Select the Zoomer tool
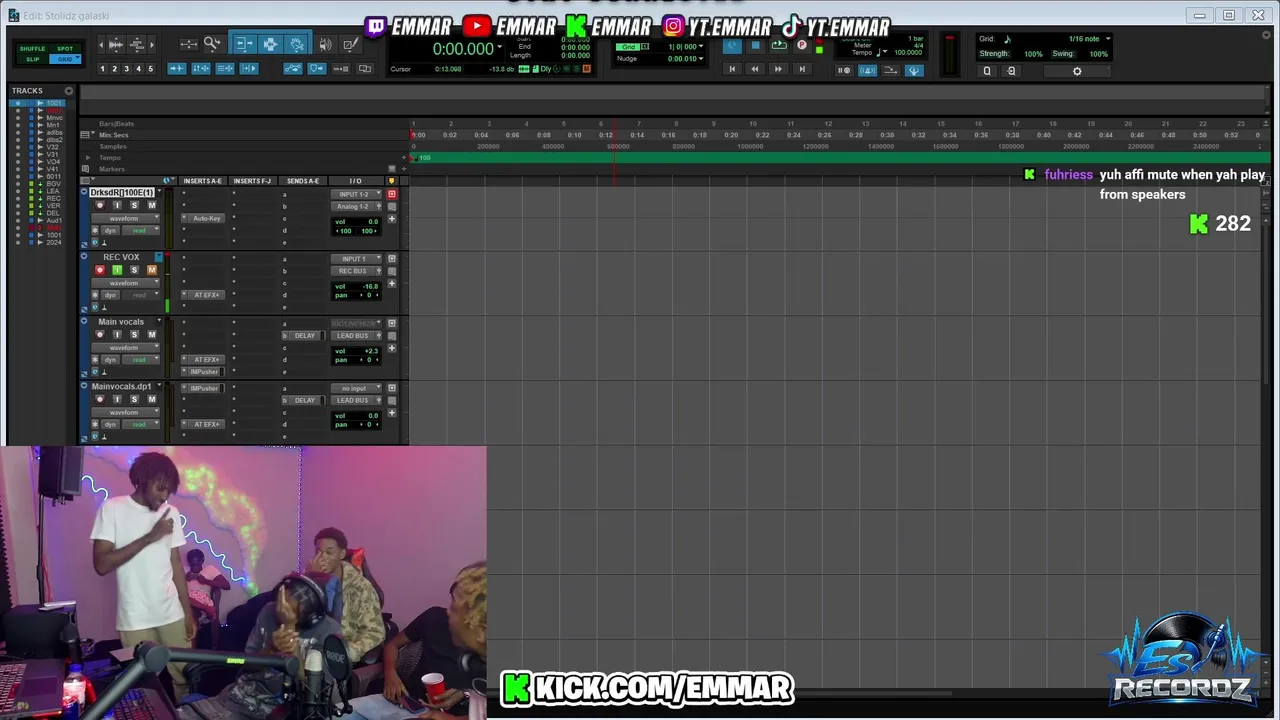 point(212,44)
